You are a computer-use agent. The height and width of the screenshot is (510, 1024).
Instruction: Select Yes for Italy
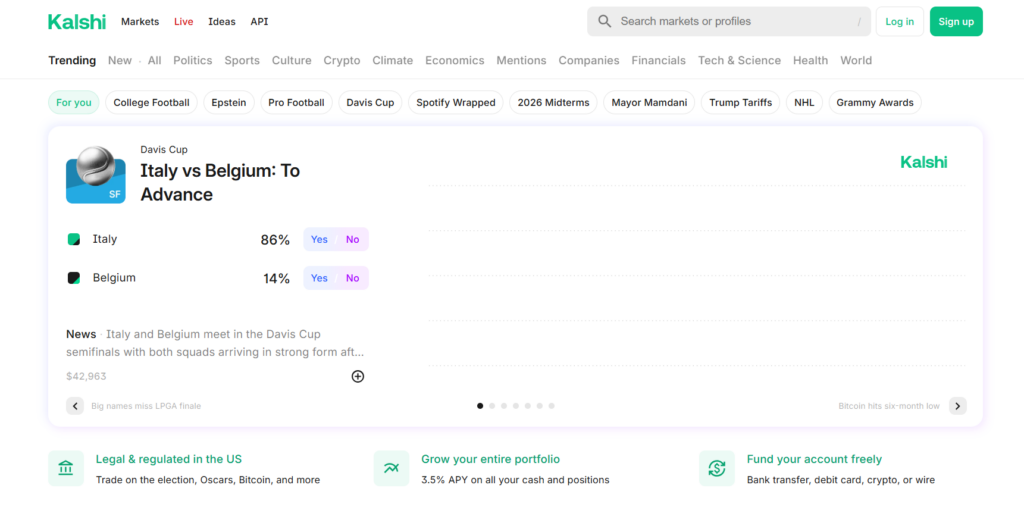pos(319,240)
